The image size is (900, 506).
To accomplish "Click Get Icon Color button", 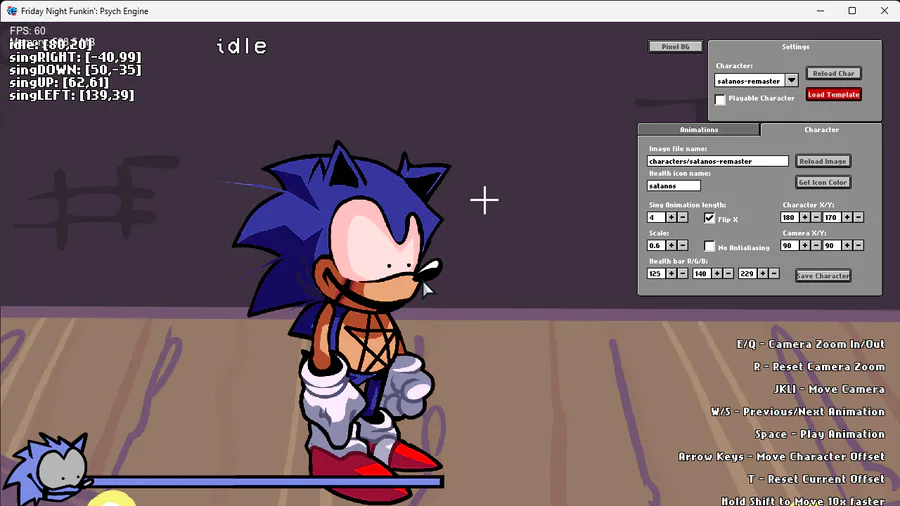I will (823, 182).
